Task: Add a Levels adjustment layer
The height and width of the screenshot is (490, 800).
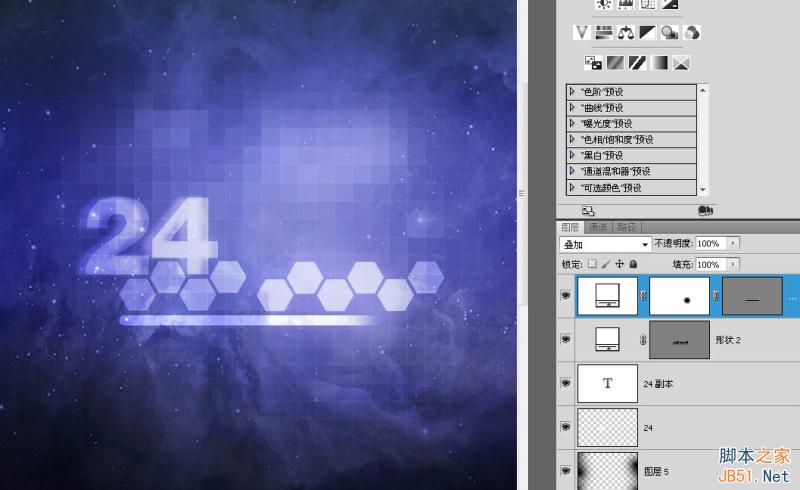Action: (626, 4)
